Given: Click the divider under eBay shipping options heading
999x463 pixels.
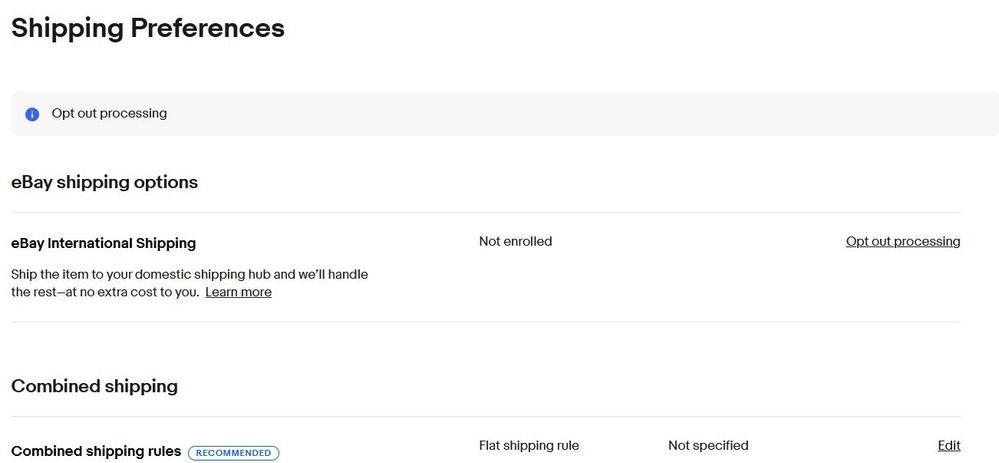Looking at the screenshot, I should [x=486, y=212].
